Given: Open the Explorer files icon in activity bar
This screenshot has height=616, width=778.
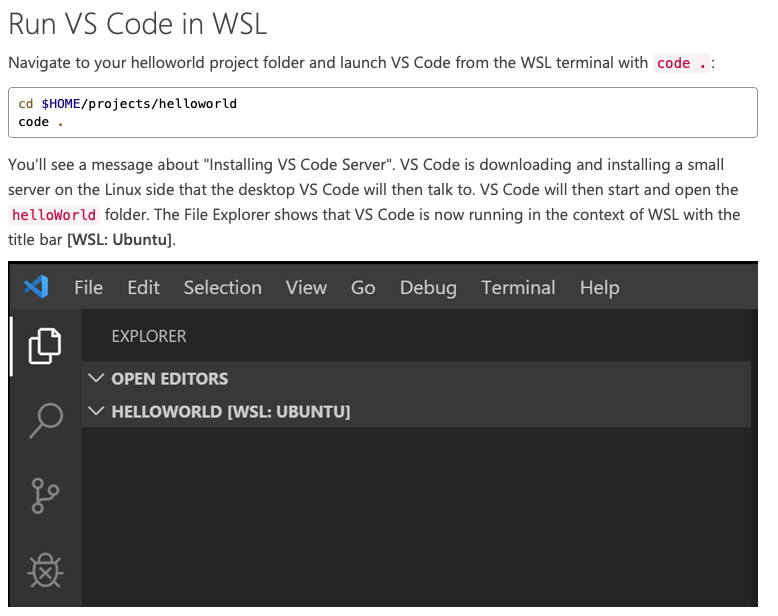Looking at the screenshot, I should [x=45, y=346].
